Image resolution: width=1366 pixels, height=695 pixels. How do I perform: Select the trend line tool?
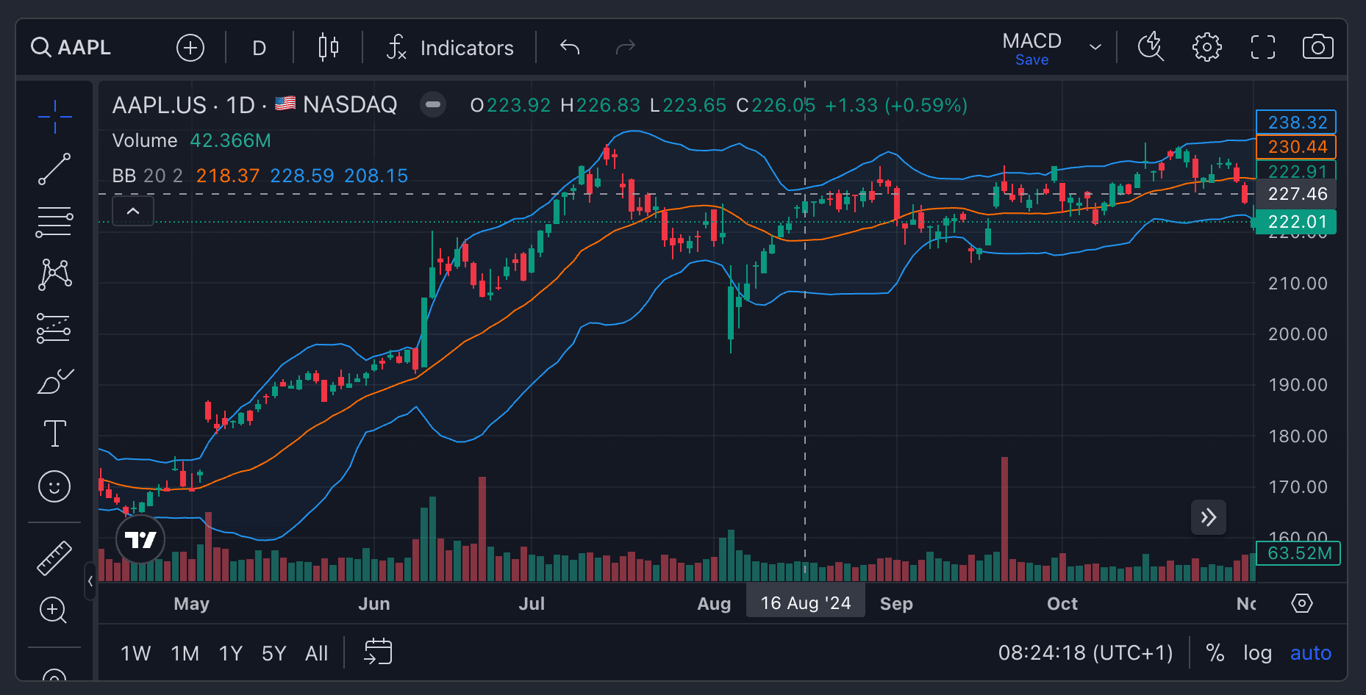pyautogui.click(x=54, y=169)
